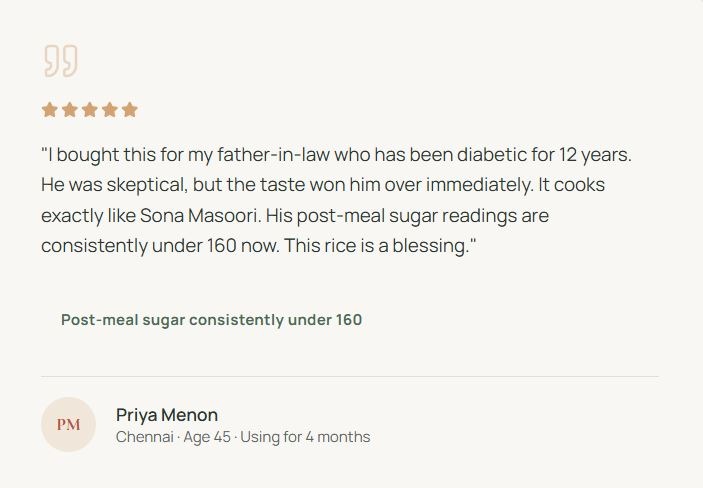The width and height of the screenshot is (703, 488).
Task: Click the large quotation mark icon
Action: (60, 61)
